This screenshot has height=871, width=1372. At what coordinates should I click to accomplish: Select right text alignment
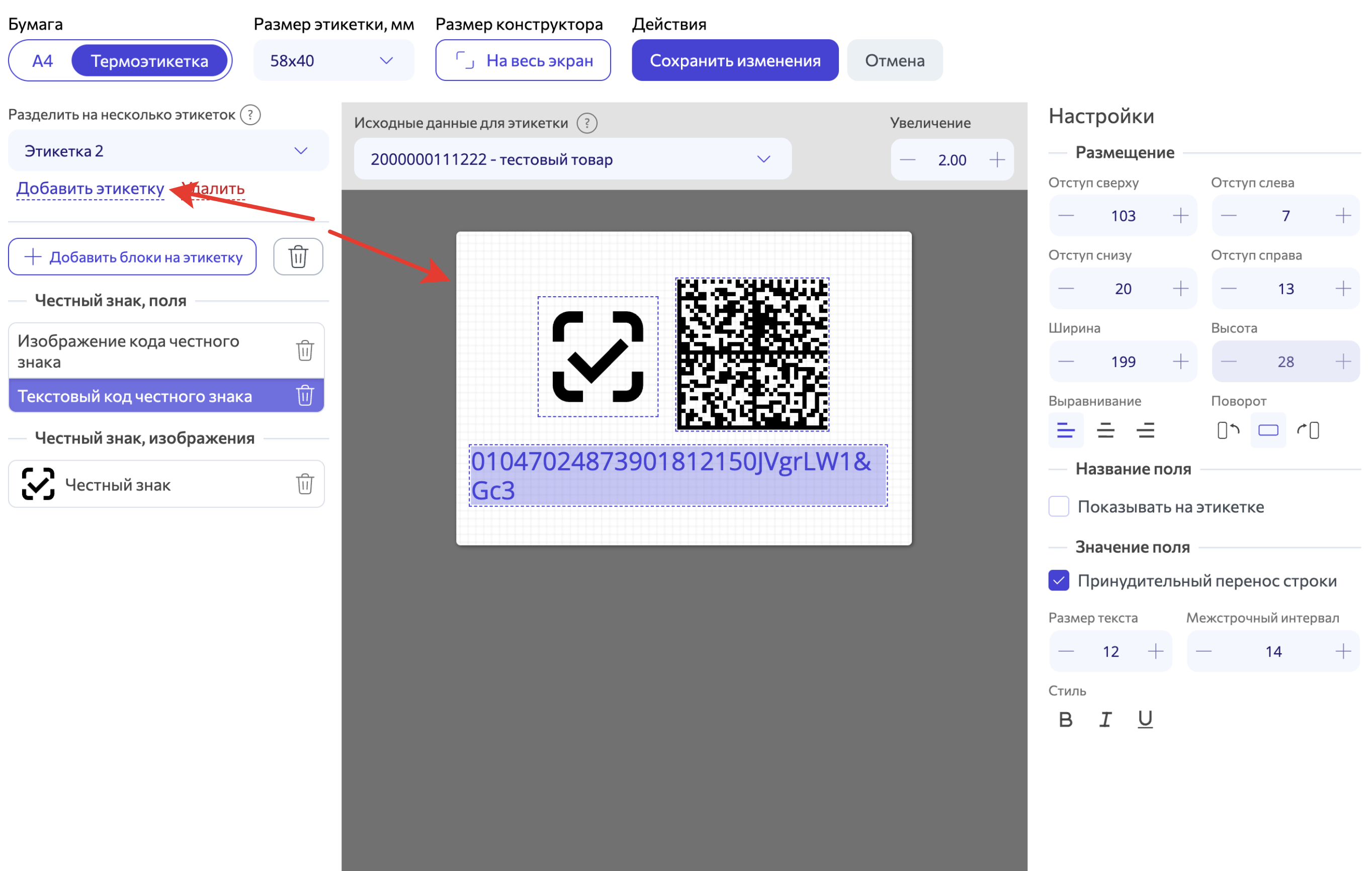click(1145, 430)
